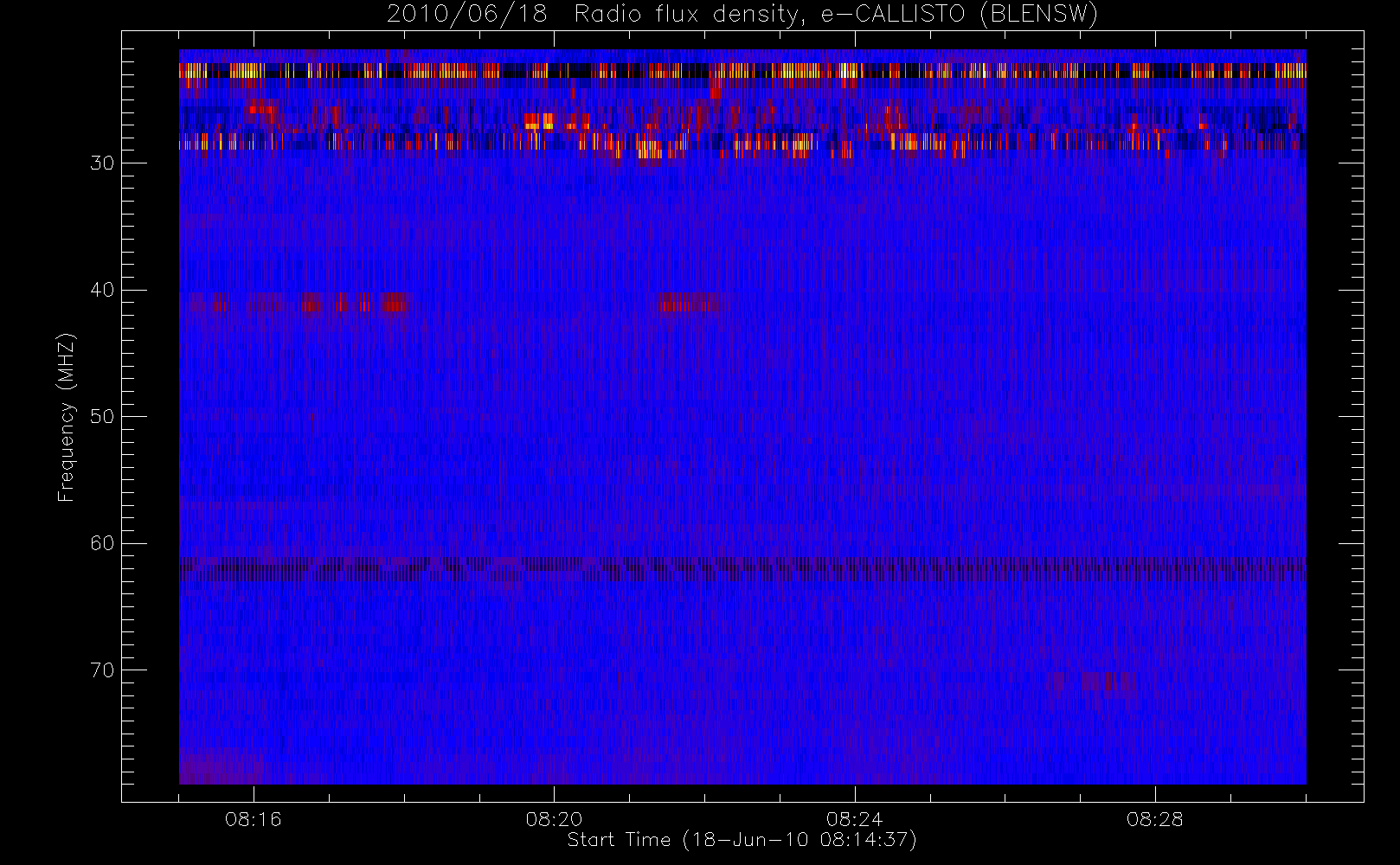Screen dimensions: 1400x865
Task: Click the 08:28 time tick label
Action: (1154, 819)
